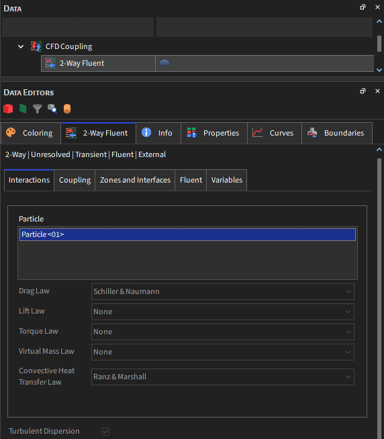Image resolution: width=384 pixels, height=439 pixels.
Task: Select Particle <01> in the particle list
Action: coord(187,234)
